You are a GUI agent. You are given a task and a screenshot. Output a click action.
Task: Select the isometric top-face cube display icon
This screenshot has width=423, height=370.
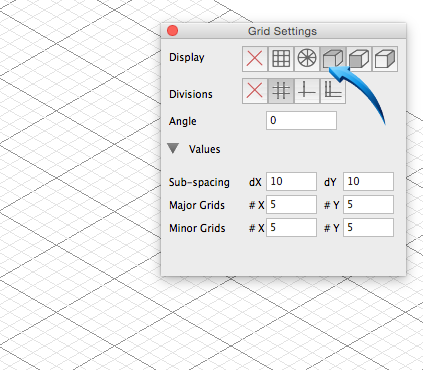333,59
